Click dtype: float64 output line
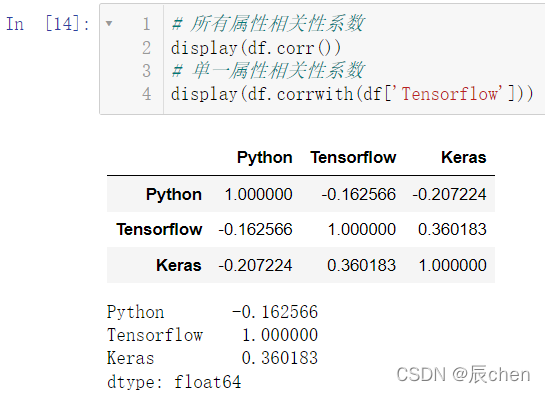 pos(174,382)
